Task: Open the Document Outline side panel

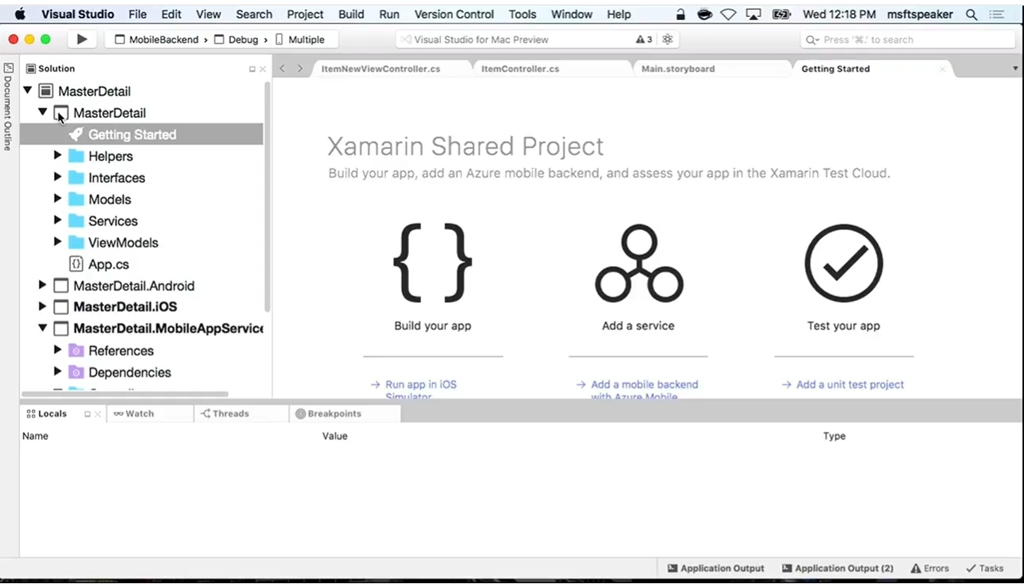Action: [8, 106]
